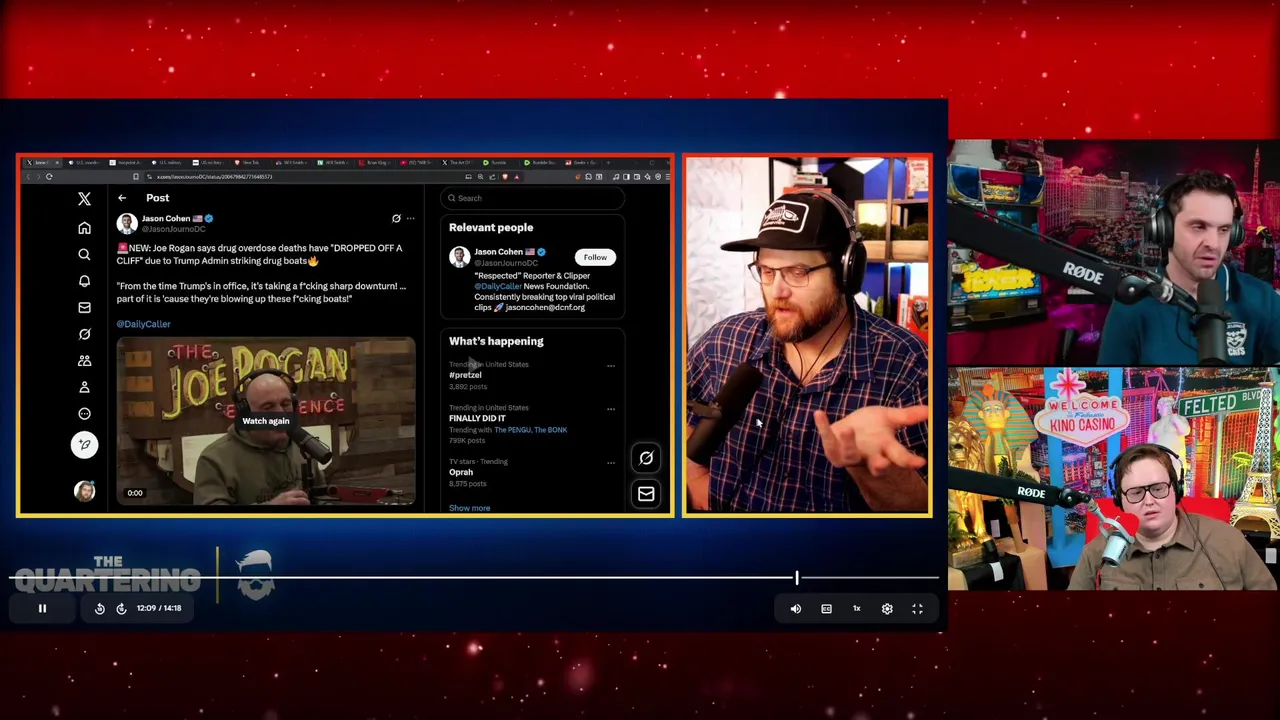Mute the player volume speaker icon
1280x720 pixels.
click(796, 608)
